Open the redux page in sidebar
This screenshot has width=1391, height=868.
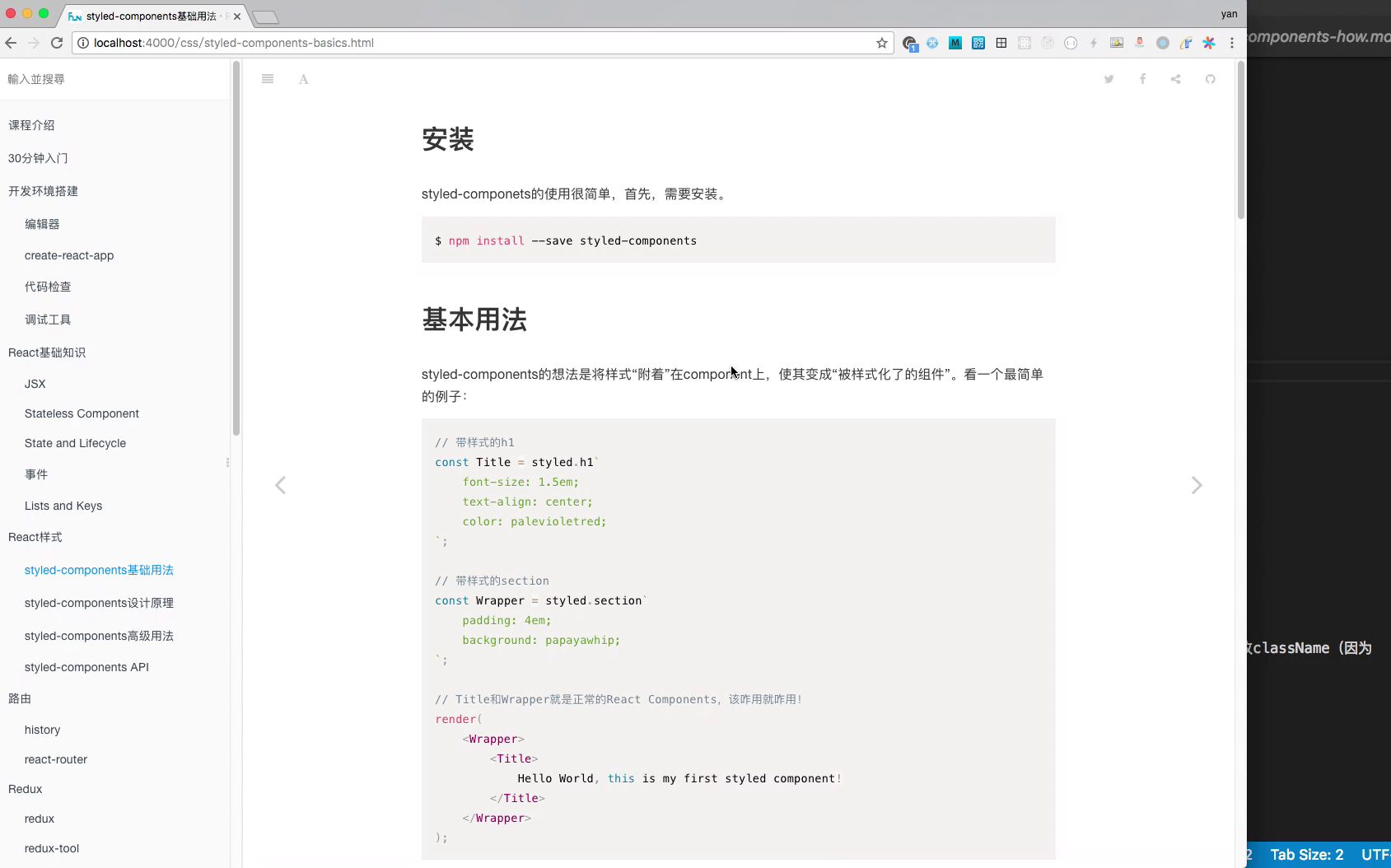pyautogui.click(x=40, y=819)
